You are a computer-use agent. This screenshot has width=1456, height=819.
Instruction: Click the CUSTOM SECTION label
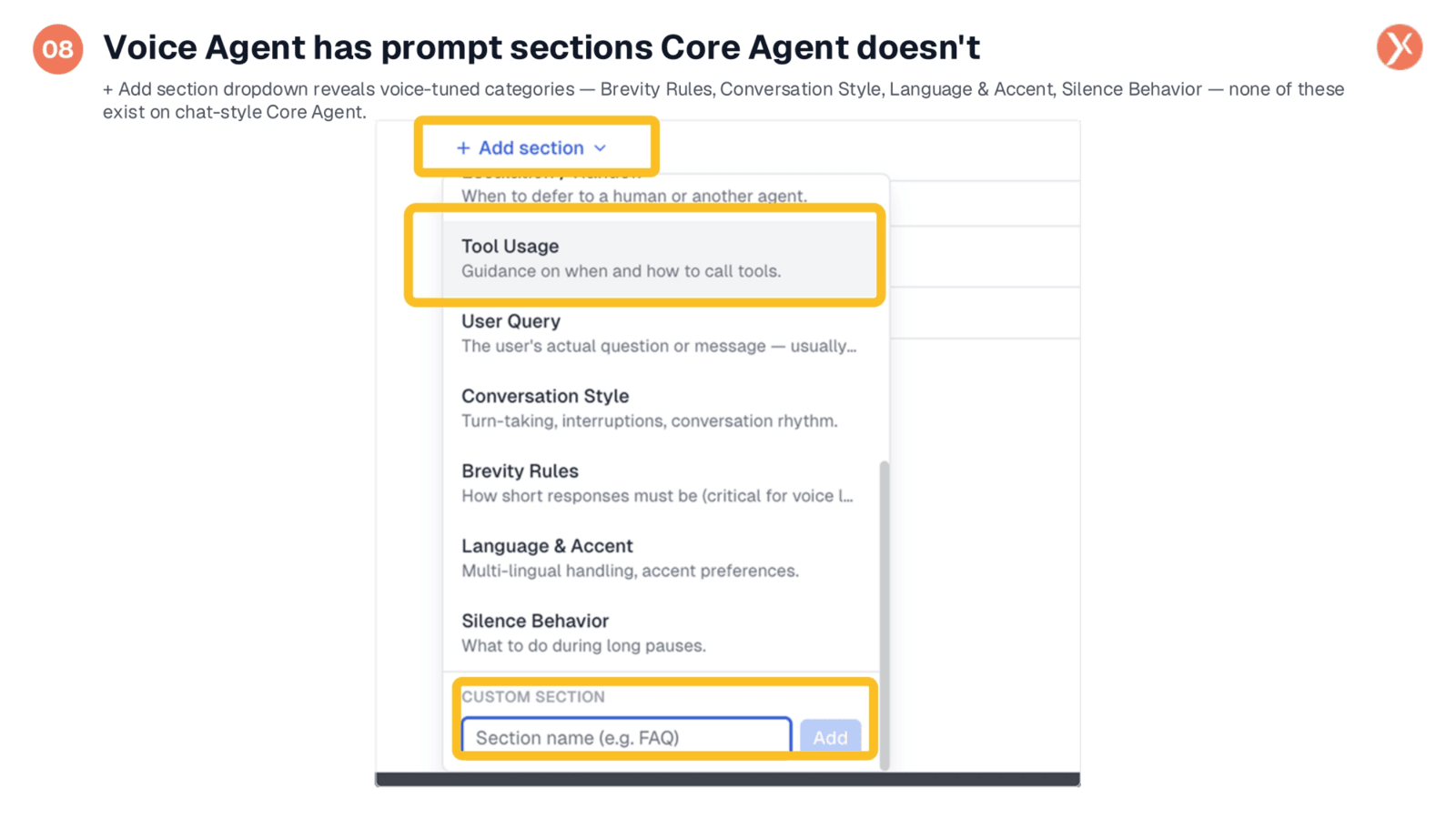532,697
